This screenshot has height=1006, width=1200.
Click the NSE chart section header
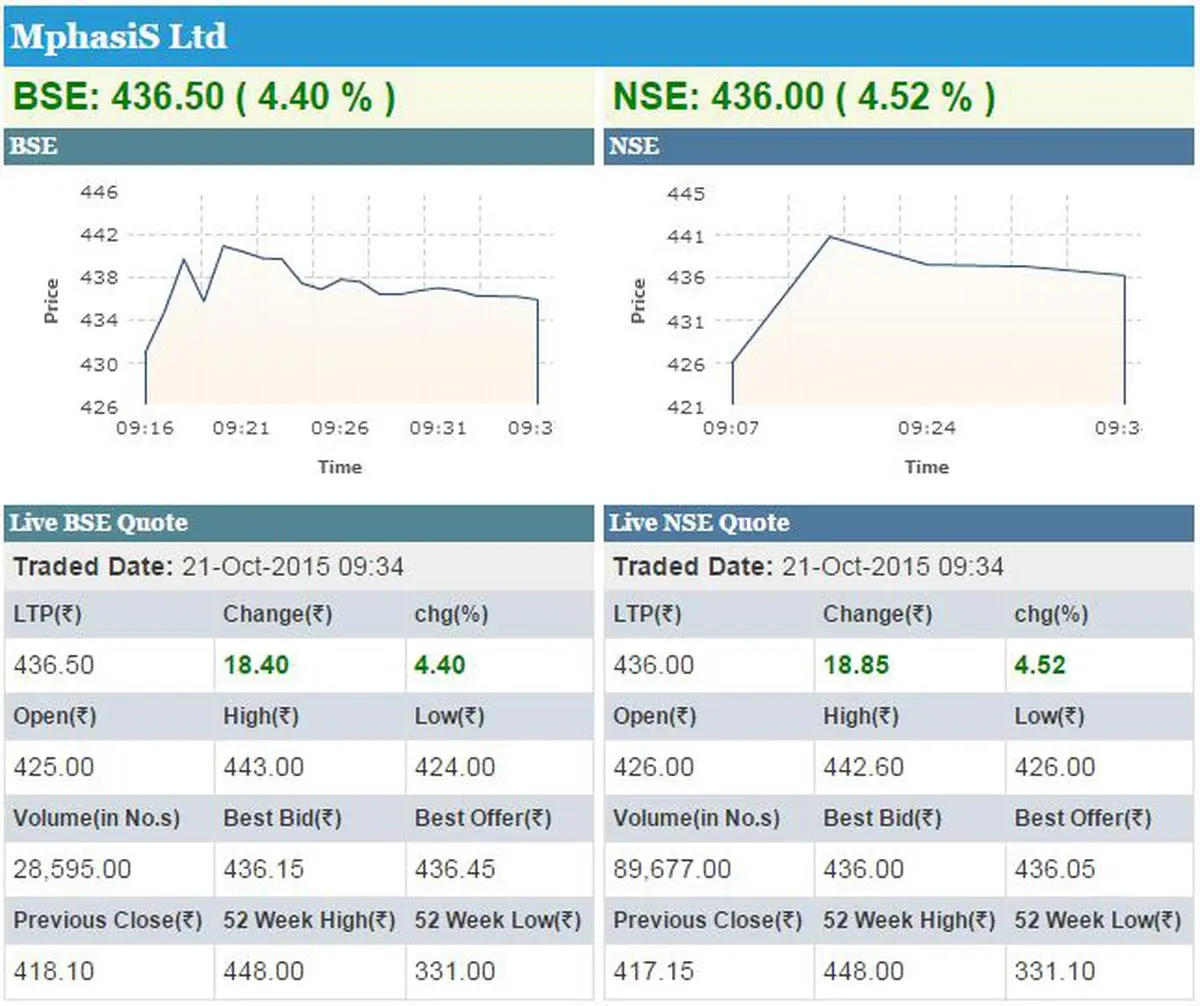[899, 147]
